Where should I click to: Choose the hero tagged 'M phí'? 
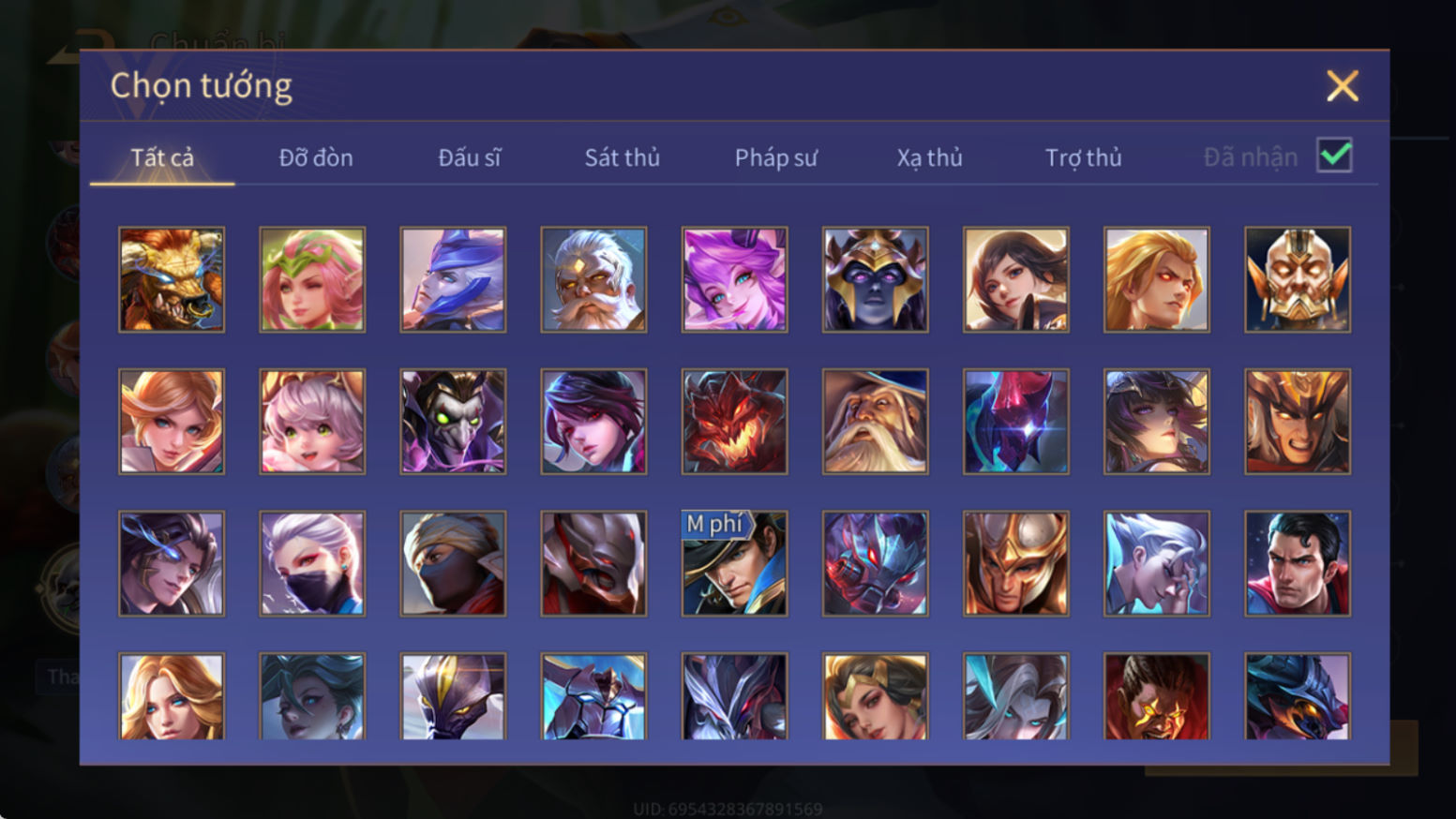[735, 563]
